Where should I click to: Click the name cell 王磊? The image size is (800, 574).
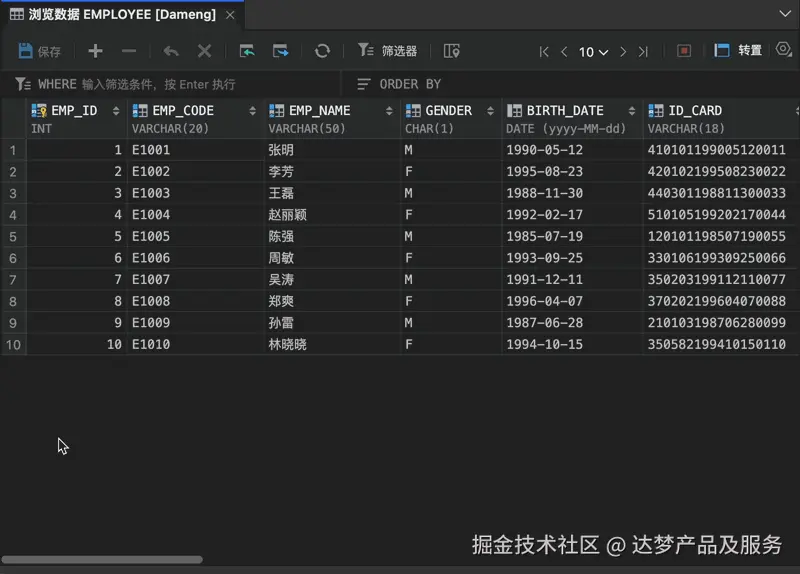(x=332, y=193)
